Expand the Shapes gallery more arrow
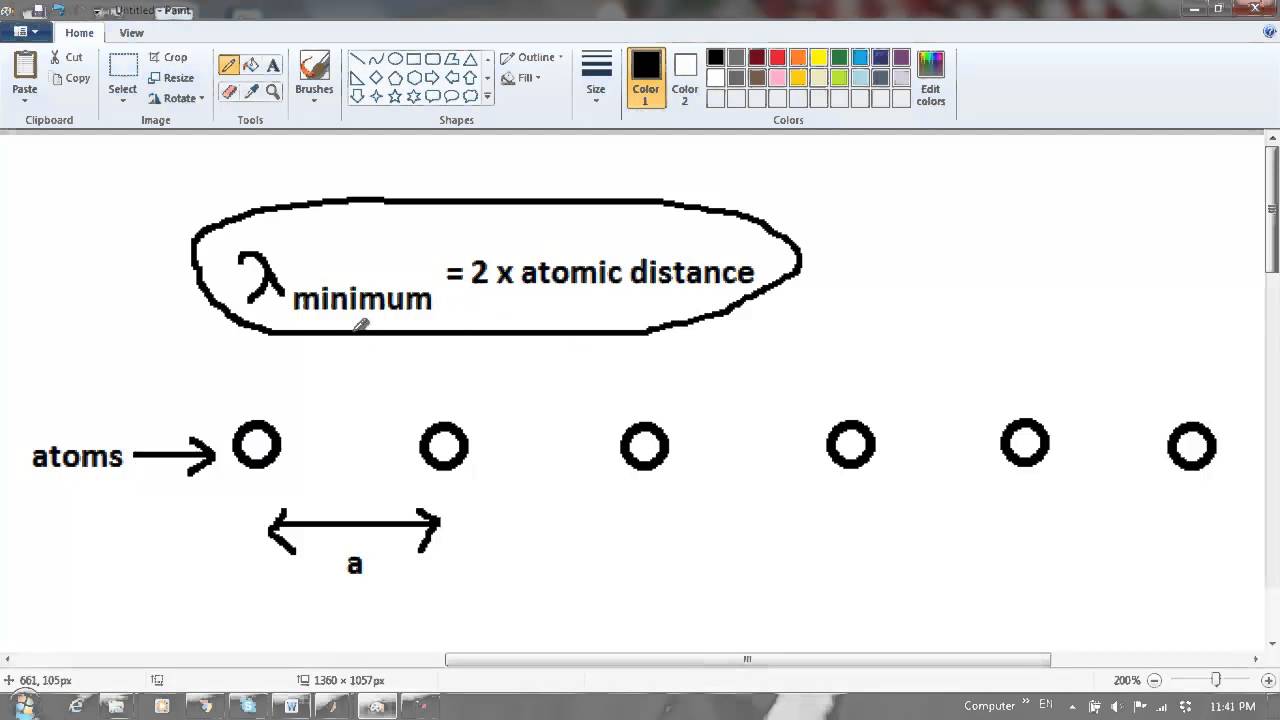 (487, 97)
